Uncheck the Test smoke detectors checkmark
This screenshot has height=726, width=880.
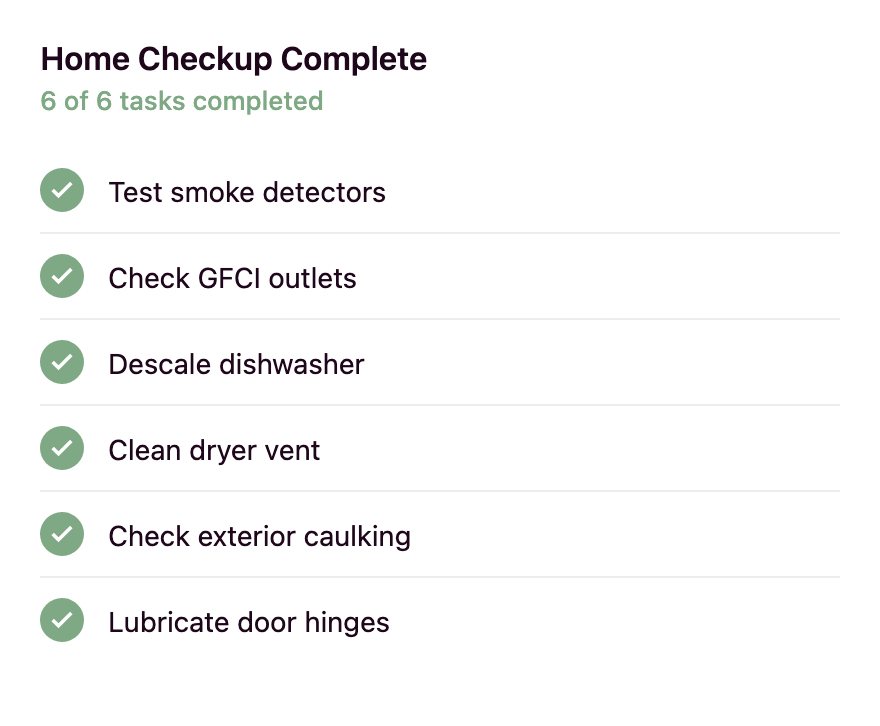62,191
